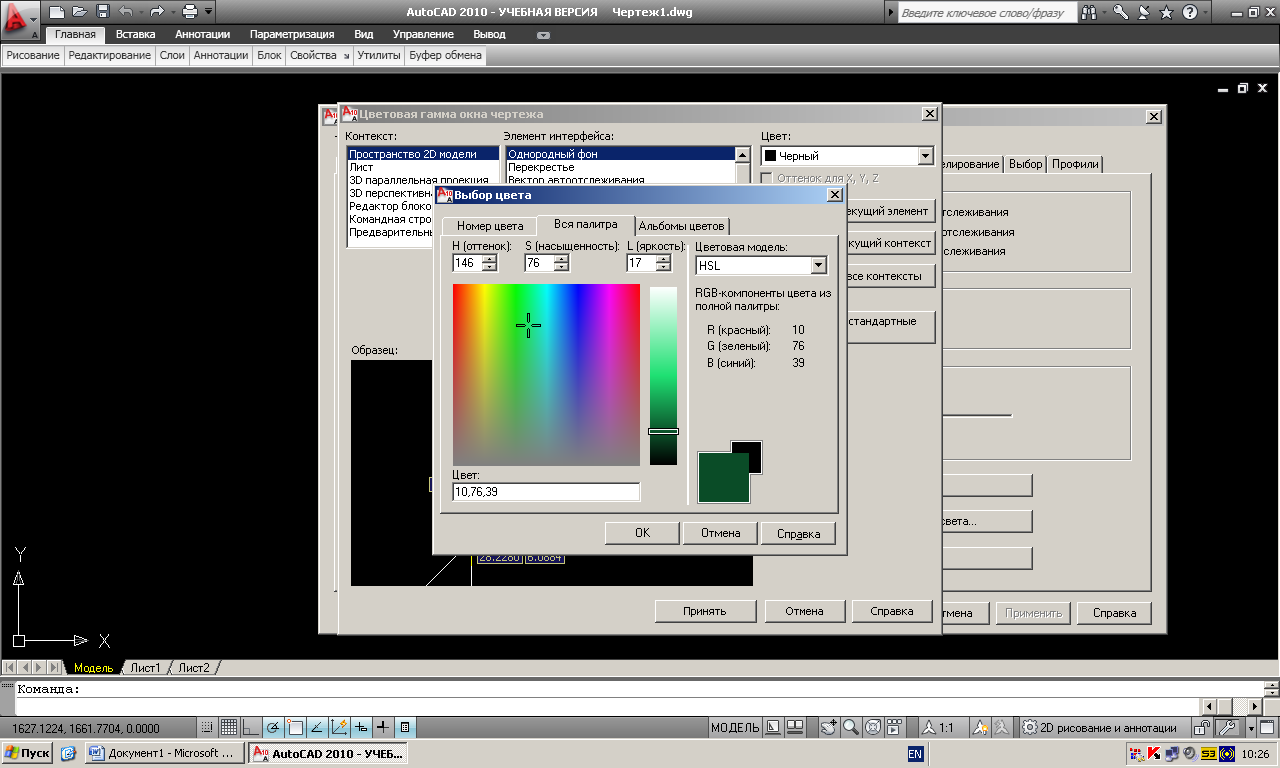
Task: Switch to the Номер цвета tab
Action: (x=490, y=225)
